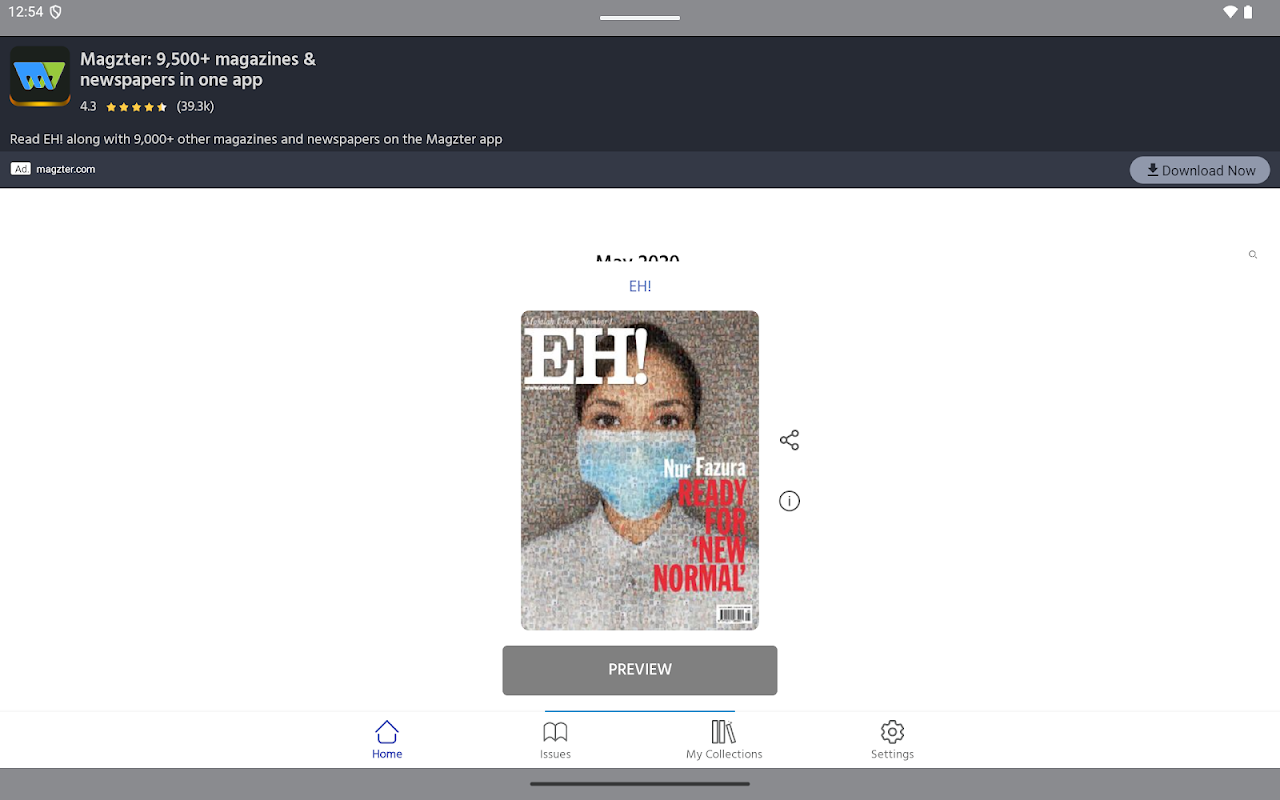Image resolution: width=1280 pixels, height=800 pixels.
Task: Tap the Download Now ad button
Action: click(x=1200, y=170)
